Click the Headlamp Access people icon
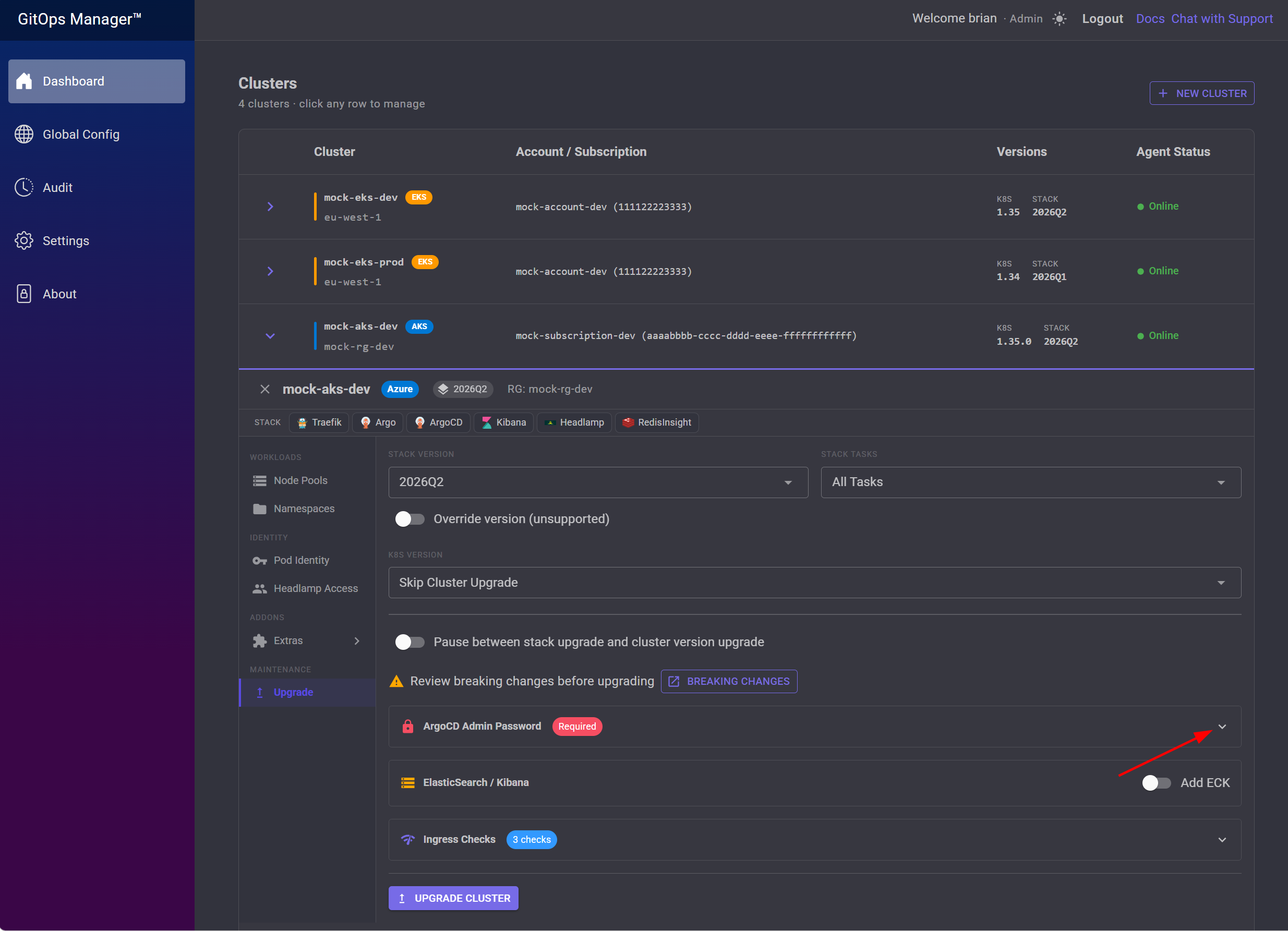Screen dimensions: 1288x931 (260, 589)
